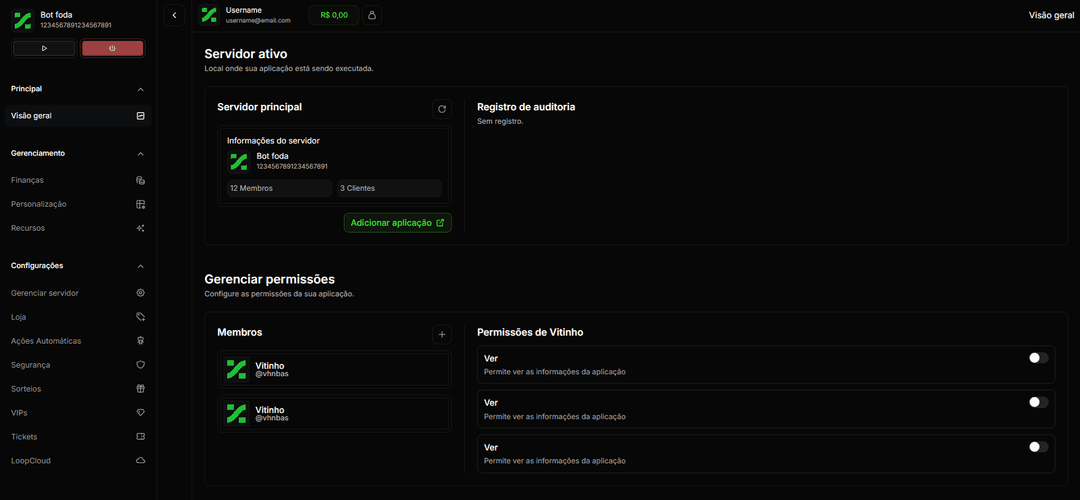1080x500 pixels.
Task: Enable the second Ver permission toggle
Action: click(x=1039, y=402)
